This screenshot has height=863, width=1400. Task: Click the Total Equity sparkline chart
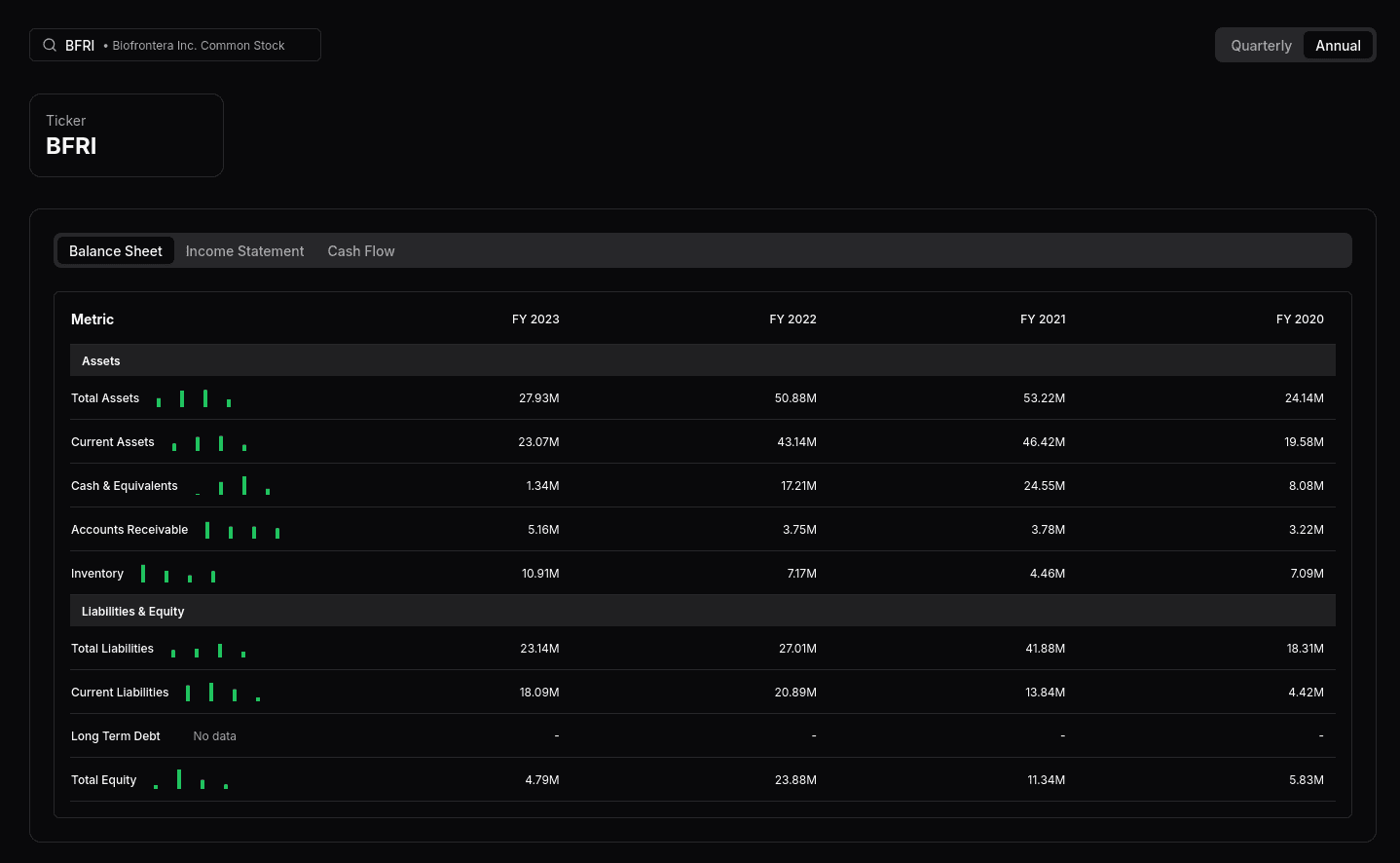[x=191, y=780]
